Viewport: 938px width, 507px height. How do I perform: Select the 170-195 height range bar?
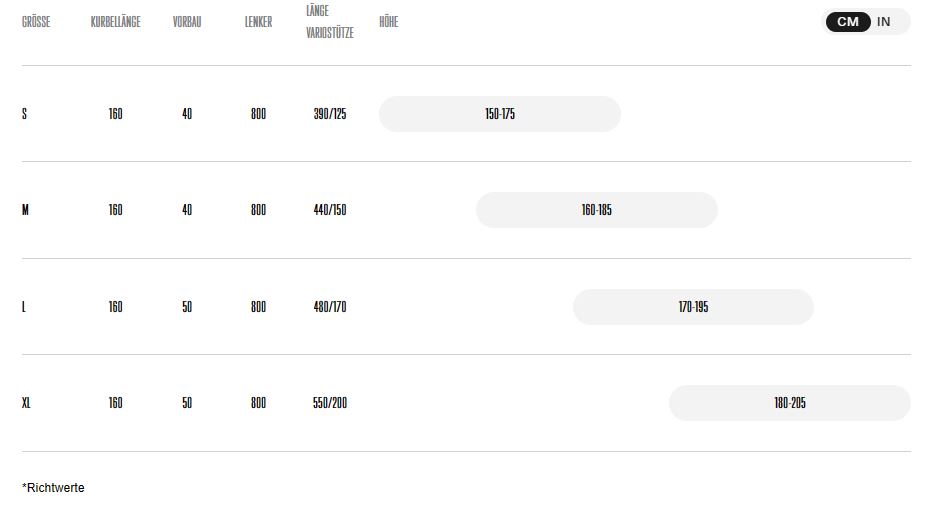click(693, 307)
